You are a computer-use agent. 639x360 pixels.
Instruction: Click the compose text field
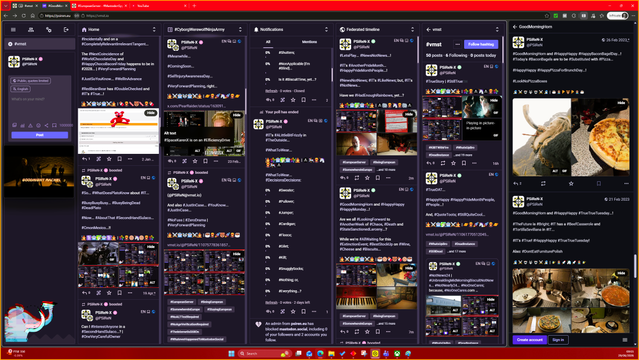pyautogui.click(x=40, y=108)
